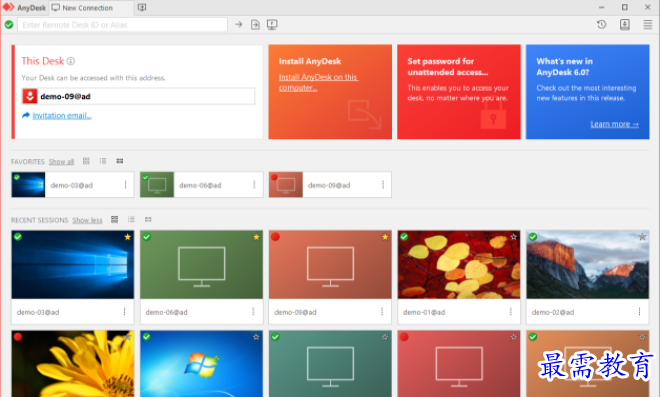Screen dimensions: 662x397
Task: Click the Remote Desk ID or Alias input
Action: 122,24
